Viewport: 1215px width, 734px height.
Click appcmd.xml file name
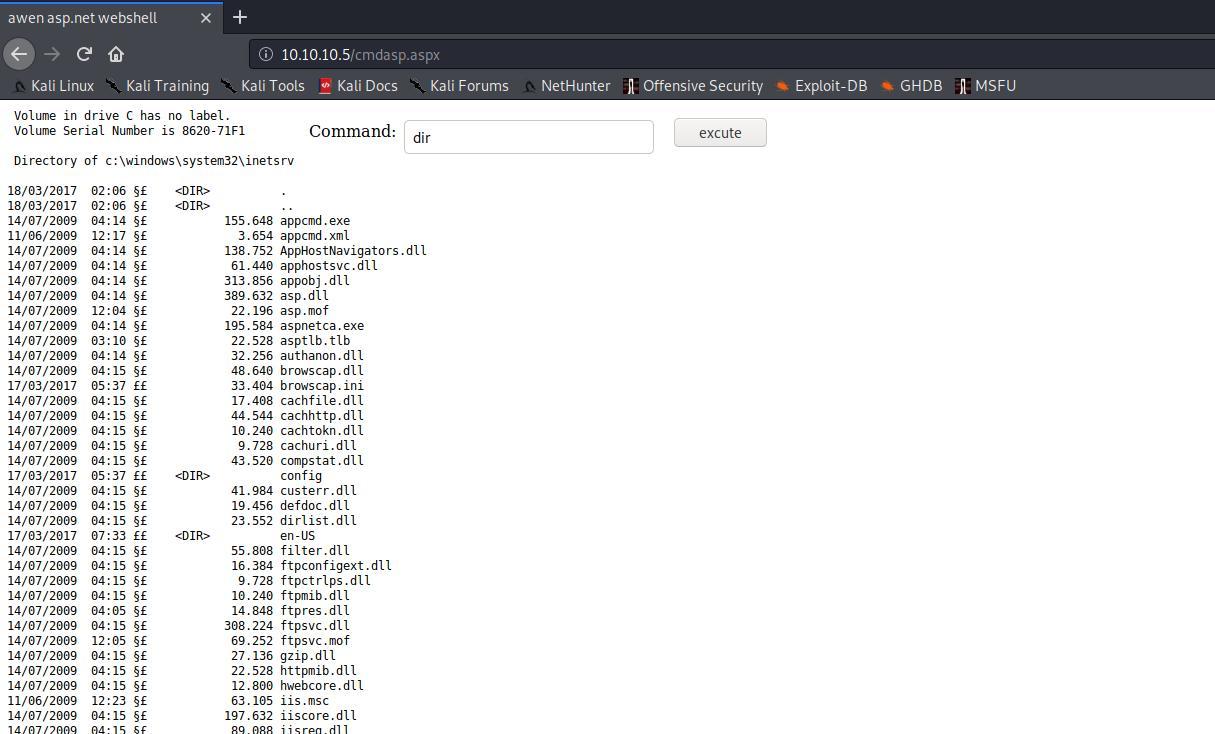click(315, 236)
